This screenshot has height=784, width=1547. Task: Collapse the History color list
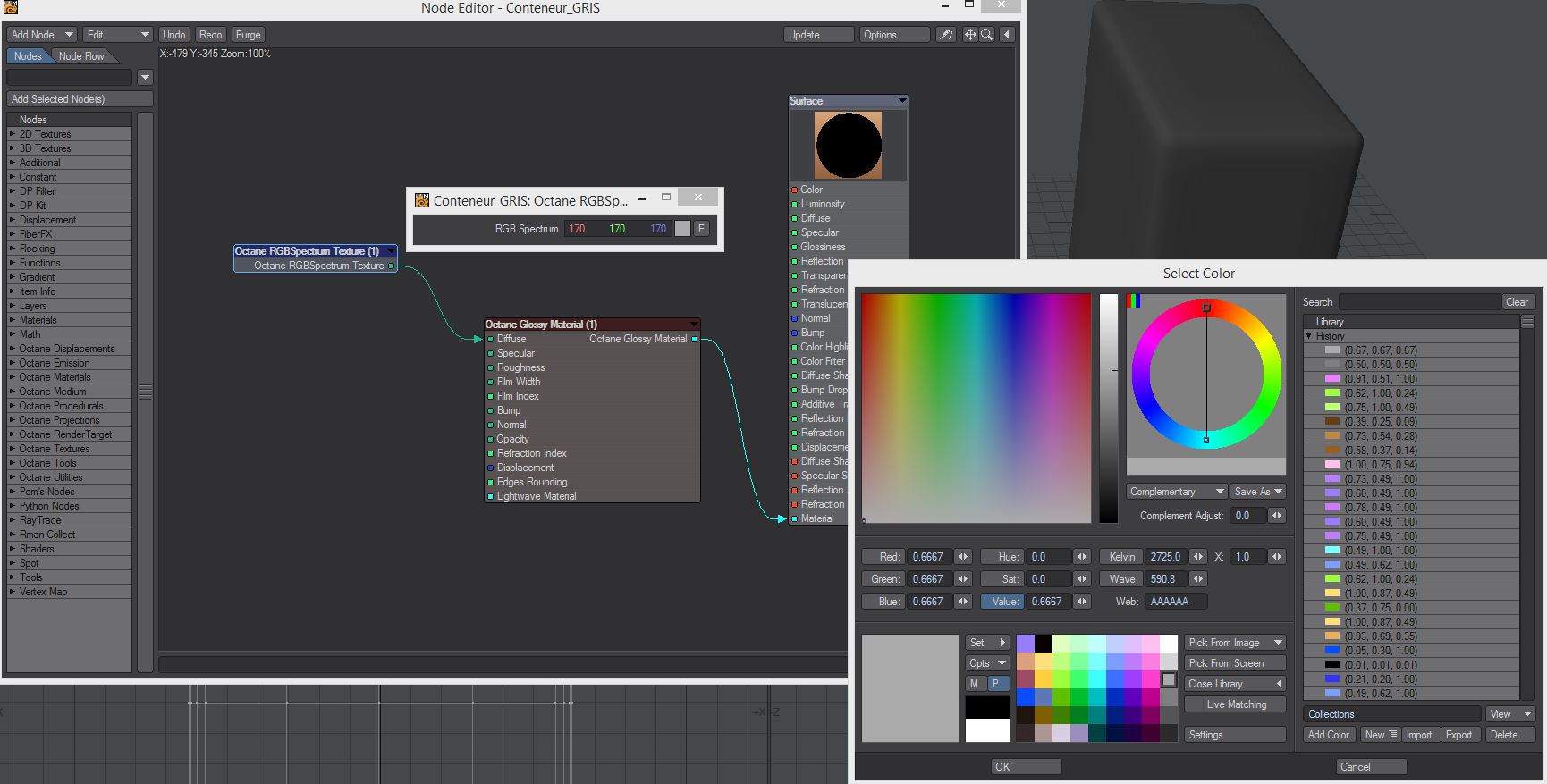pyautogui.click(x=1309, y=336)
